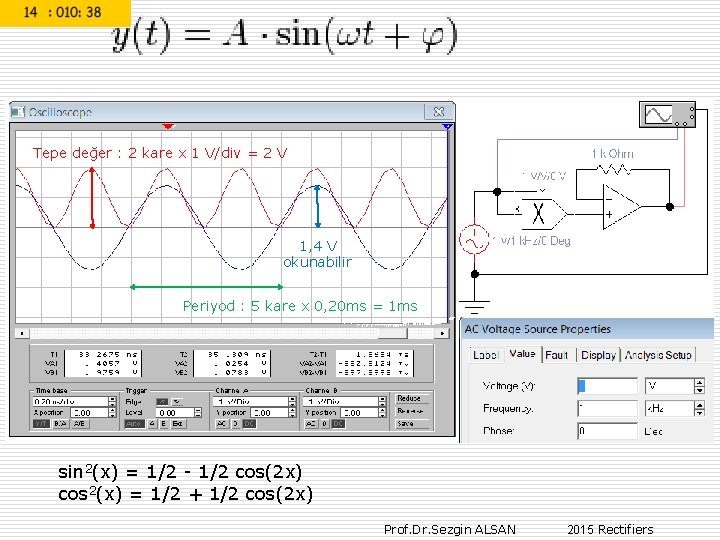This screenshot has width=720, height=540.
Task: Set Channel B coupling to DC
Action: click(x=339, y=424)
